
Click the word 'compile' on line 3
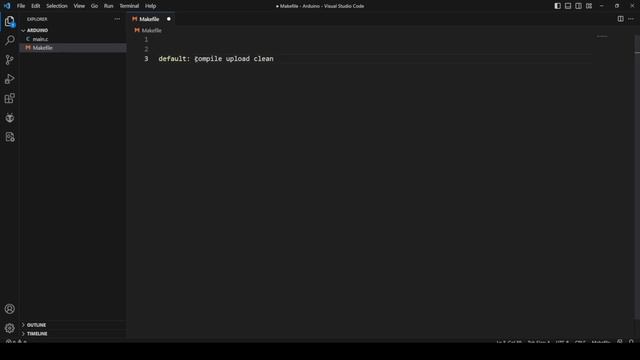click(208, 59)
